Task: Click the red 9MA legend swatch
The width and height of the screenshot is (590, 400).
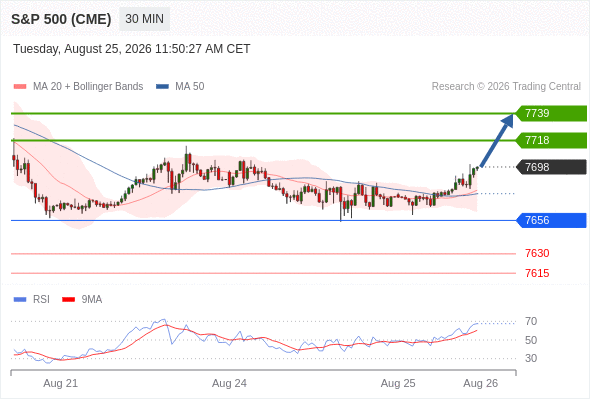Action: pyautogui.click(x=68, y=300)
